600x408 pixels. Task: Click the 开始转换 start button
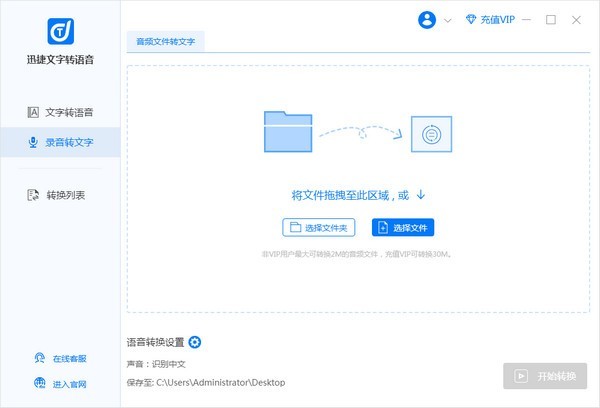tap(545, 376)
